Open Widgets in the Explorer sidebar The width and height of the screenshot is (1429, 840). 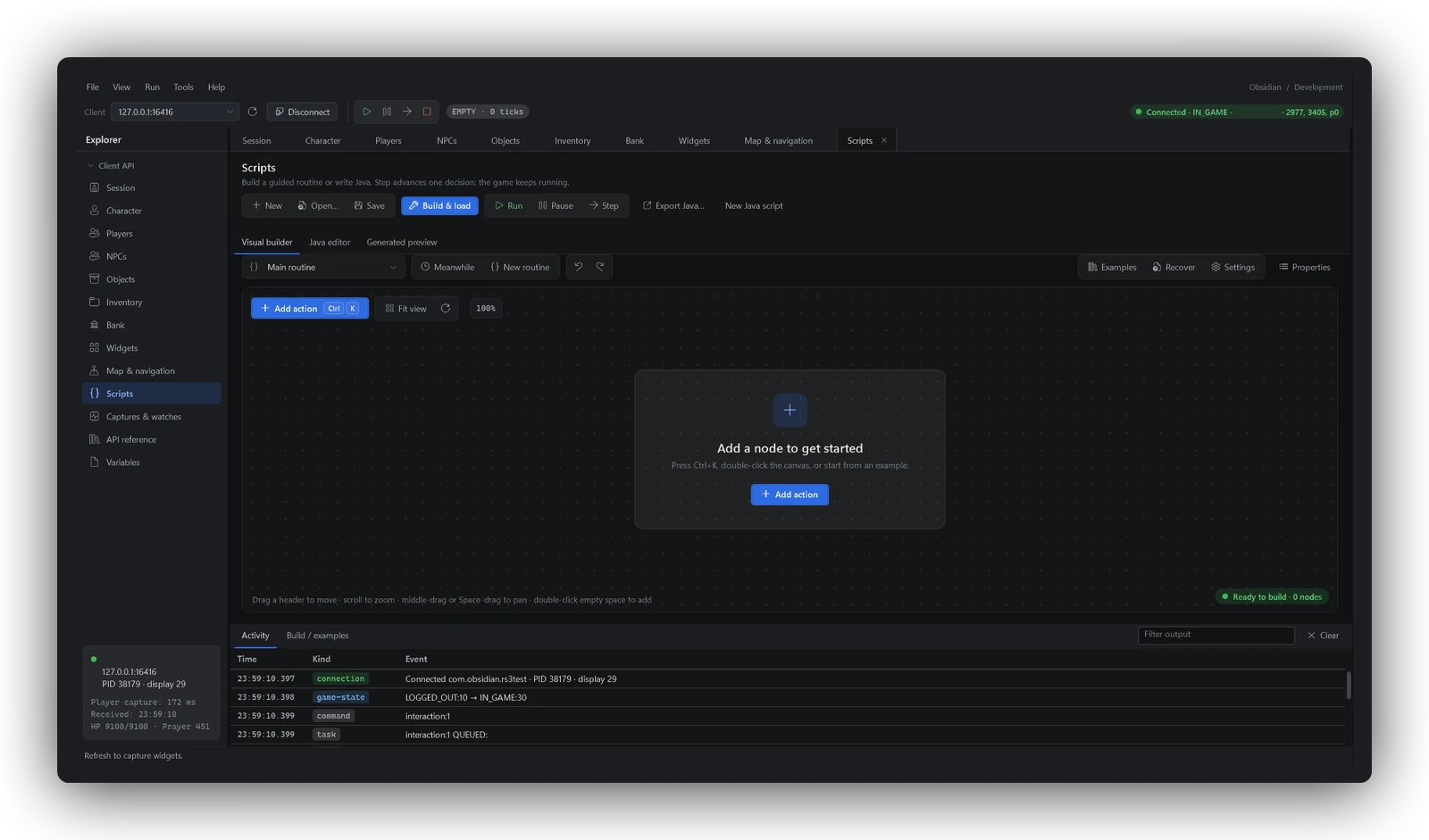tap(152, 348)
